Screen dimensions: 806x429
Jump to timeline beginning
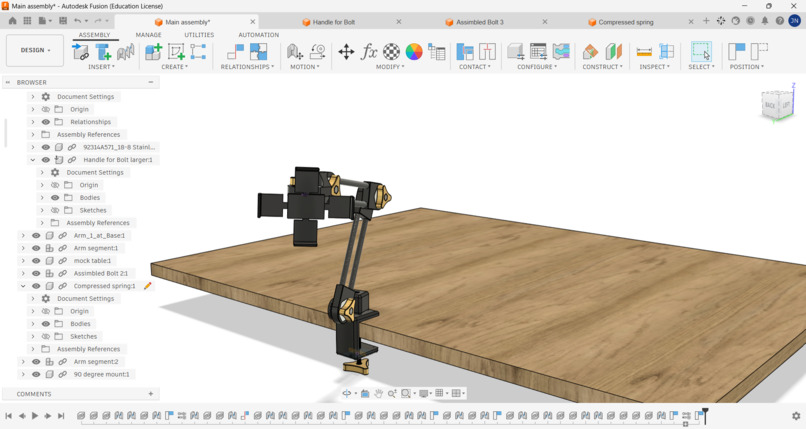click(x=9, y=416)
